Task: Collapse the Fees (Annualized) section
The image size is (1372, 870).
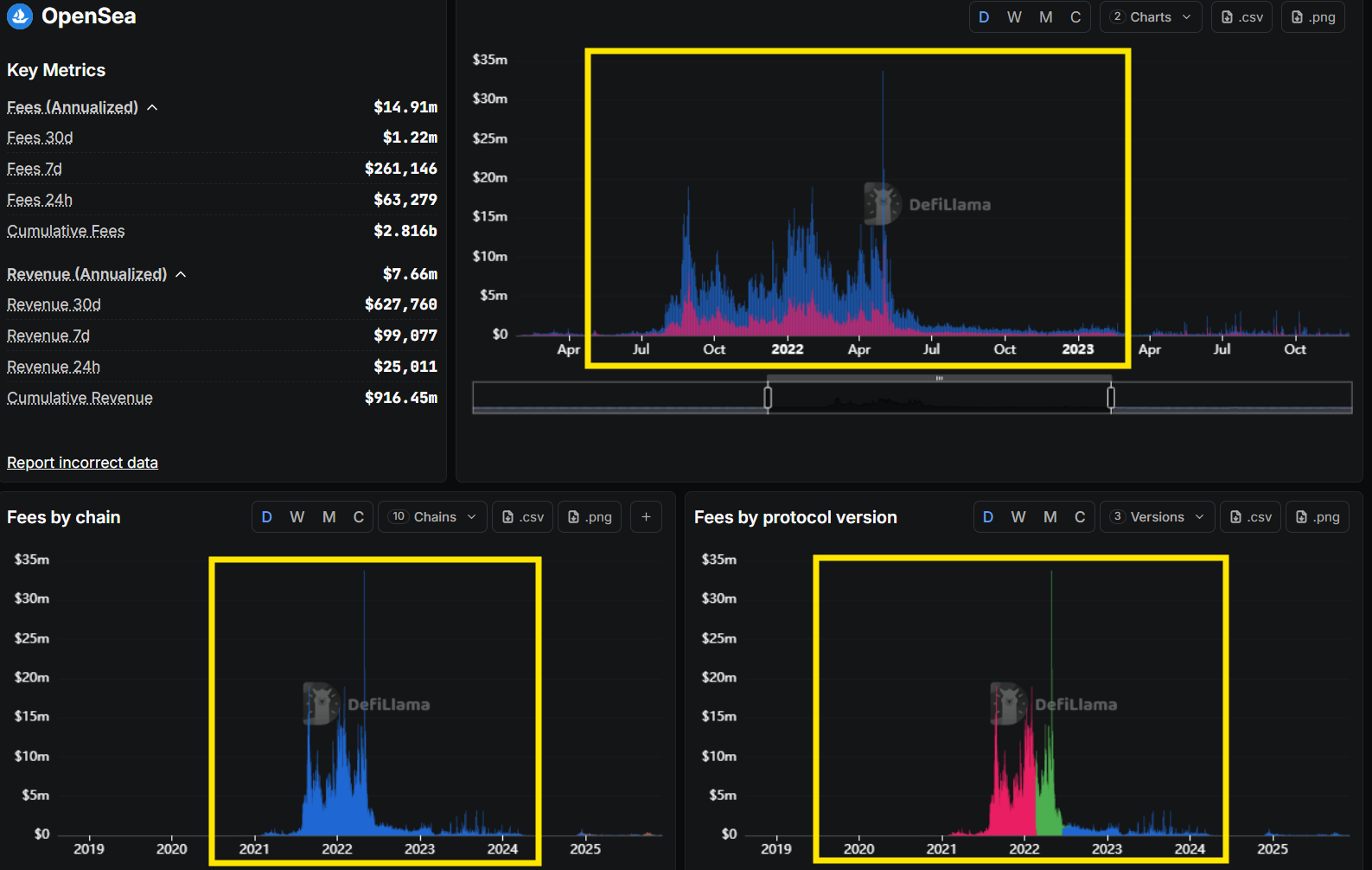Action: [152, 108]
